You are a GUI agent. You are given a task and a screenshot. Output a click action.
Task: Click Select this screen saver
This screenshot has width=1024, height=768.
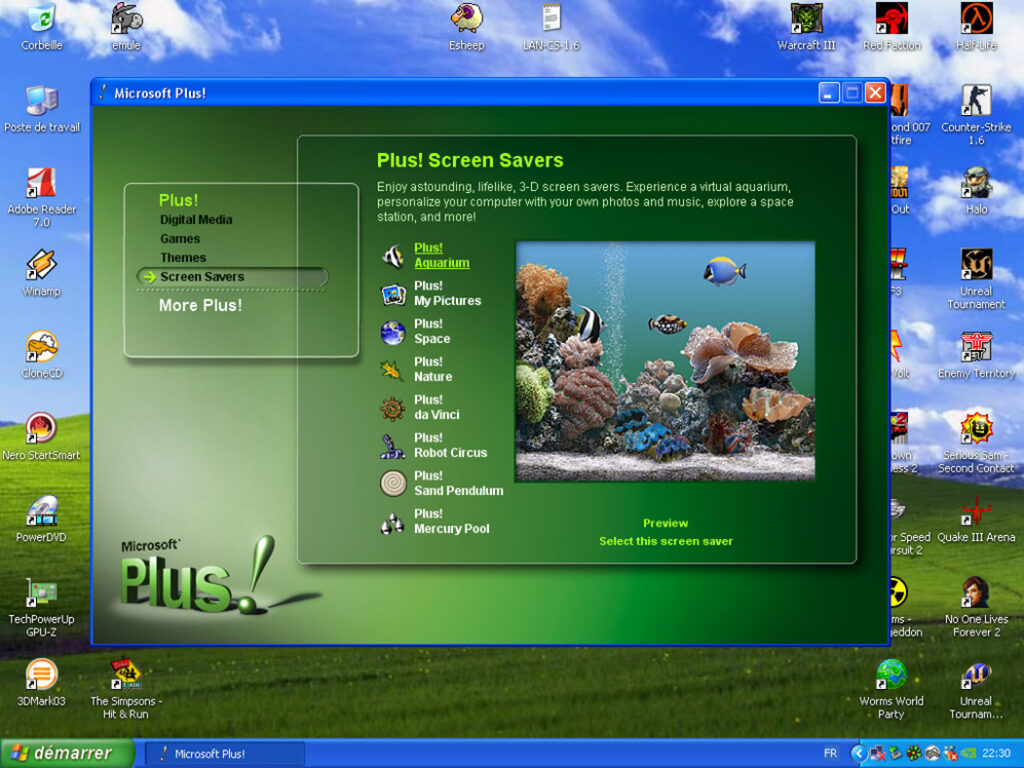[665, 541]
